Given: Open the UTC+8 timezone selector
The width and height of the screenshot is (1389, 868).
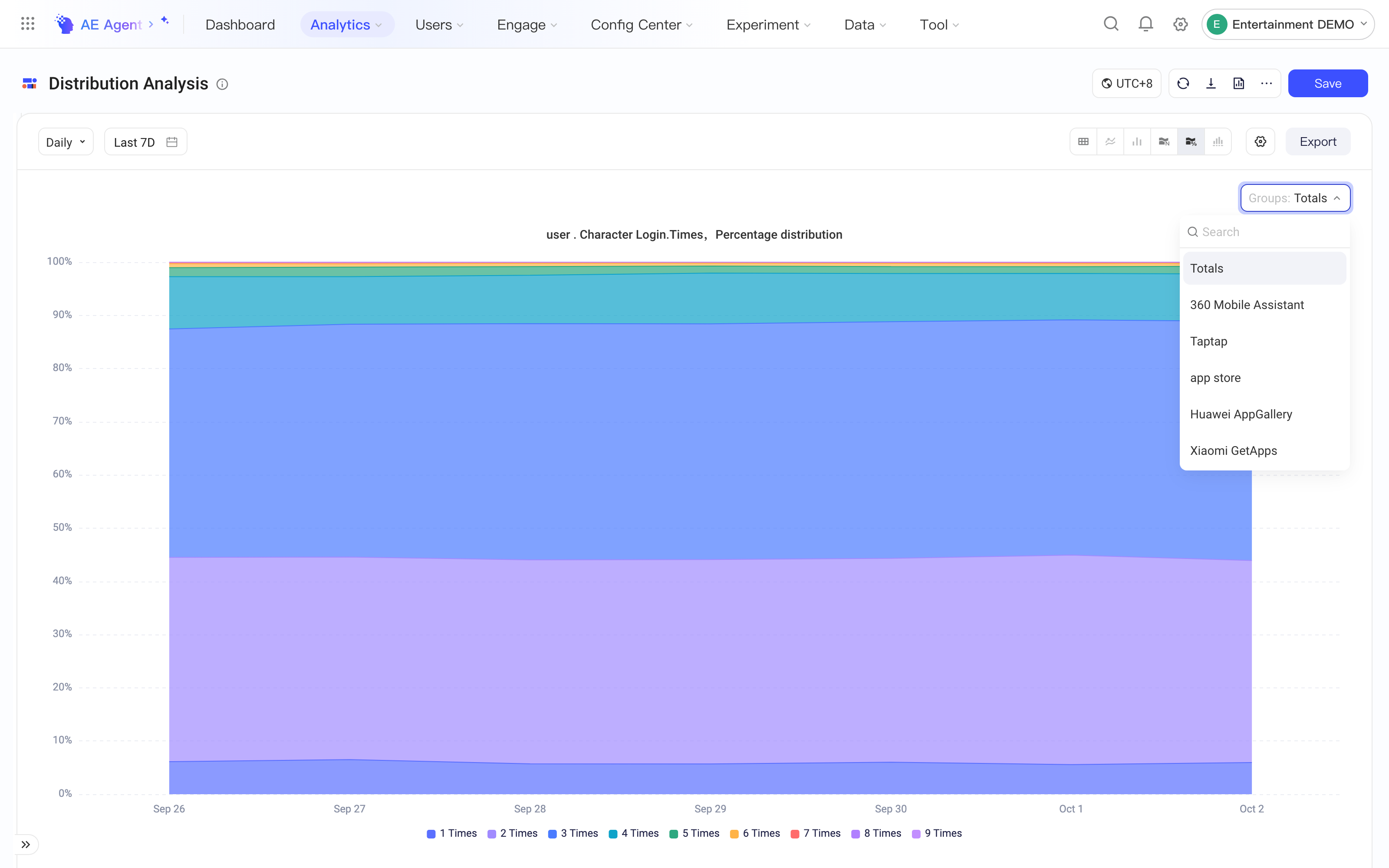Looking at the screenshot, I should (x=1127, y=84).
